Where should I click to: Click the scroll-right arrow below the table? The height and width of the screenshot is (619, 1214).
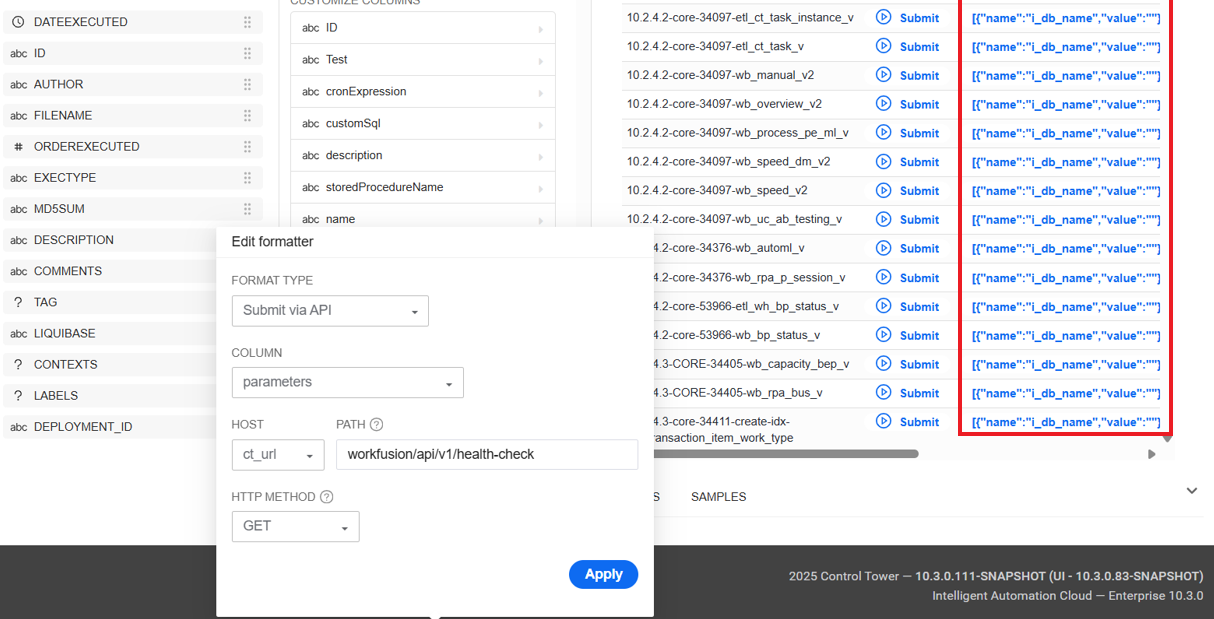tap(1151, 454)
